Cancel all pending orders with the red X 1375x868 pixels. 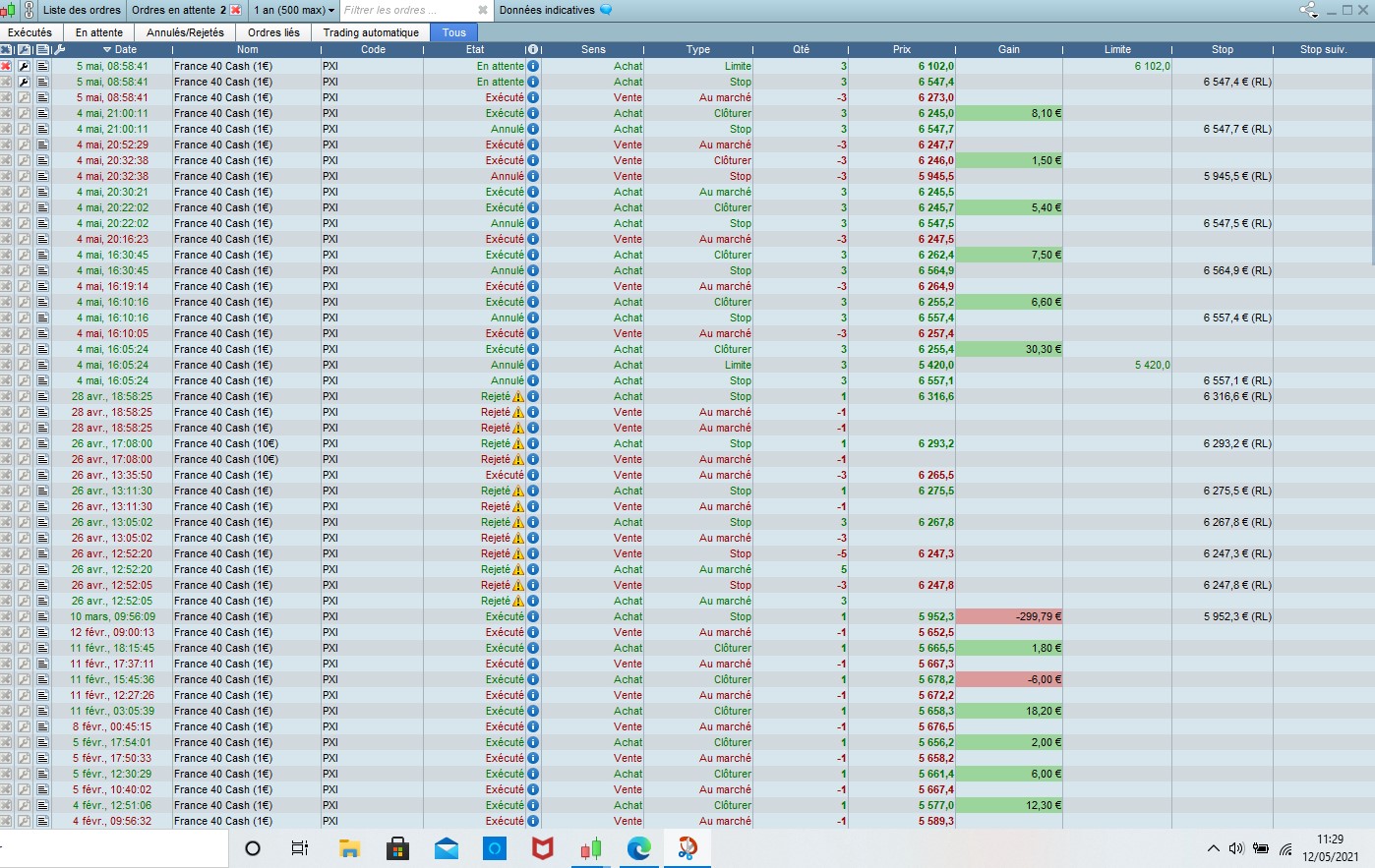(x=235, y=10)
